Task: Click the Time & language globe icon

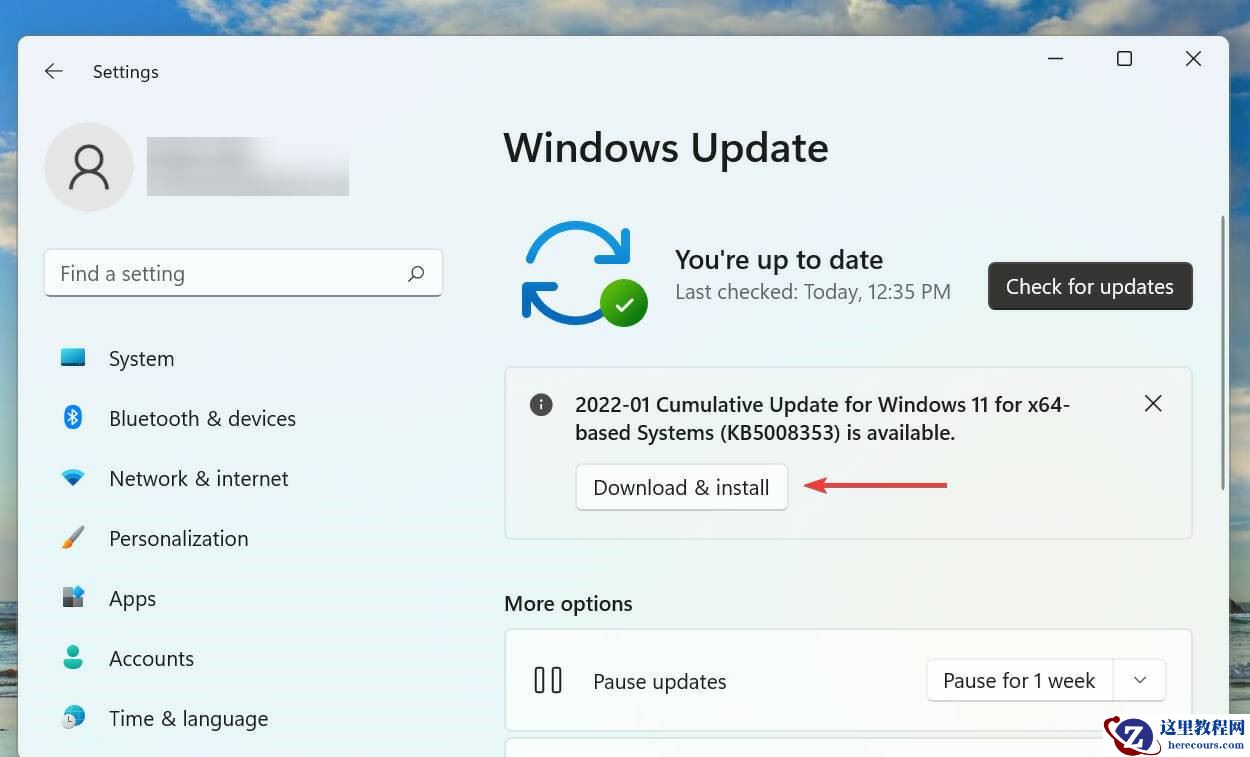Action: coord(73,717)
